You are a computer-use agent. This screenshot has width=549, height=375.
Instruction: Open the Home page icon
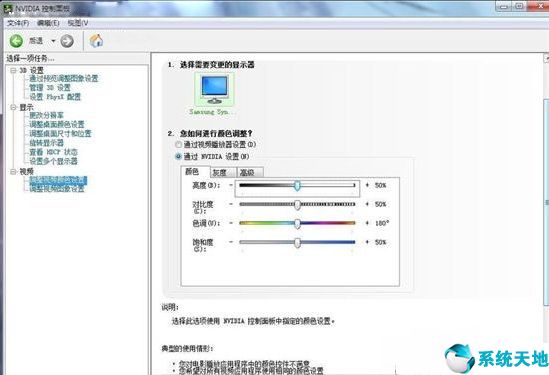click(96, 41)
